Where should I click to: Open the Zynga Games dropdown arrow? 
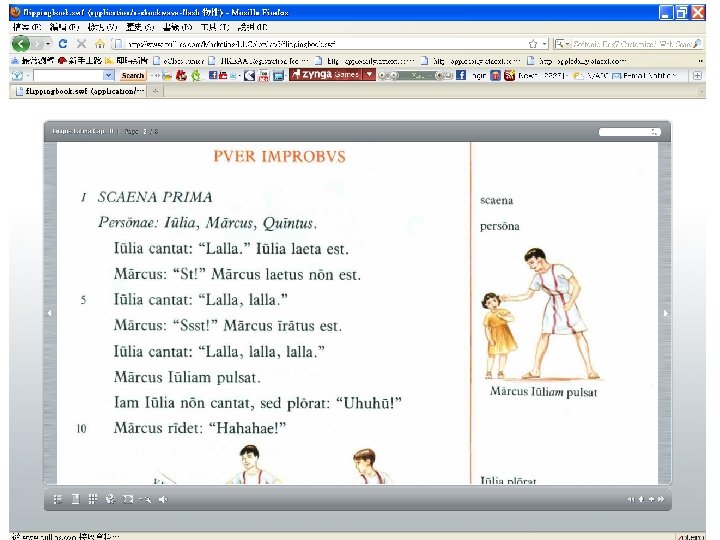click(369, 74)
